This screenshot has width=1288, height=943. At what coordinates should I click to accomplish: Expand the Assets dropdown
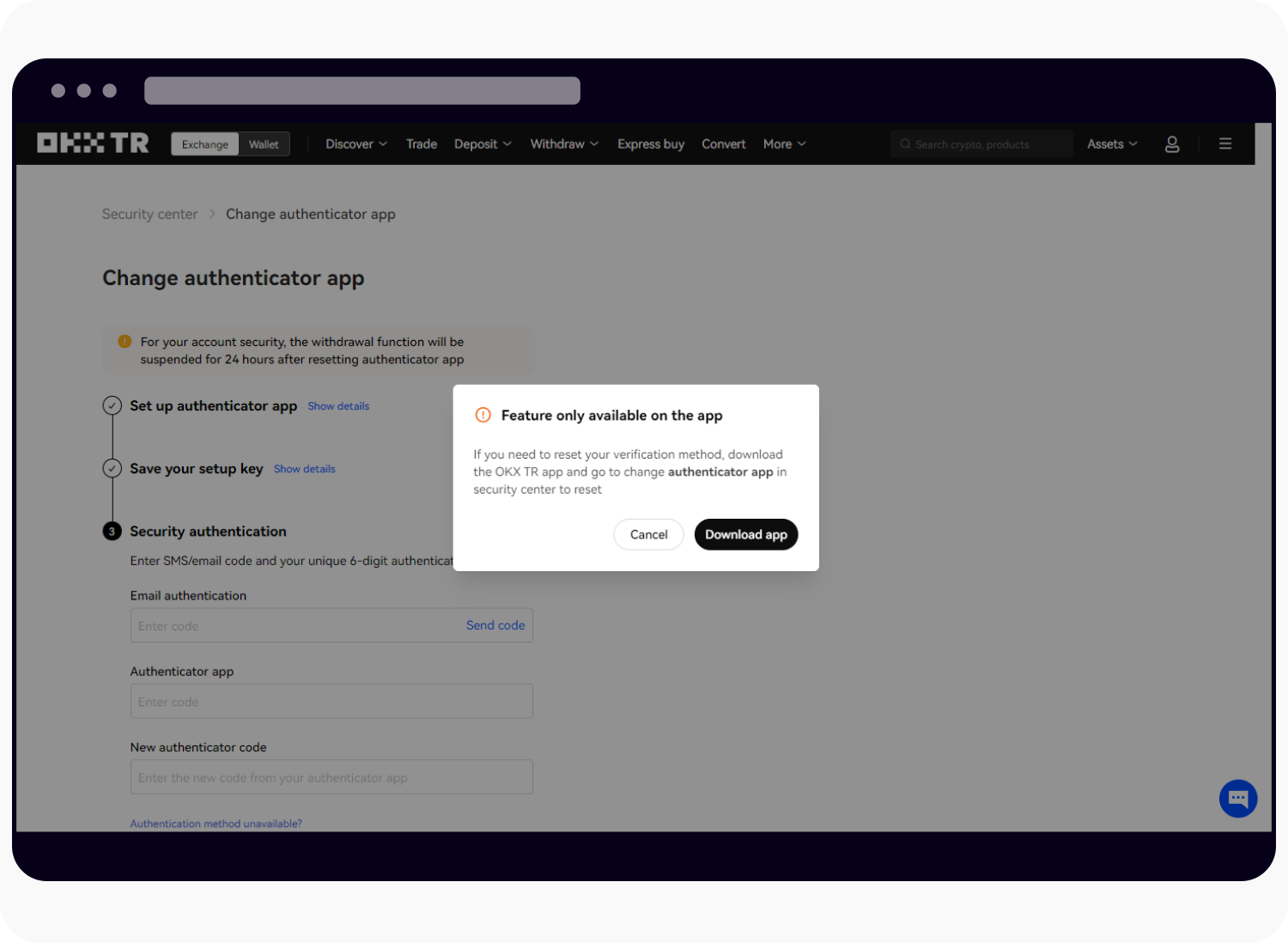[1110, 143]
